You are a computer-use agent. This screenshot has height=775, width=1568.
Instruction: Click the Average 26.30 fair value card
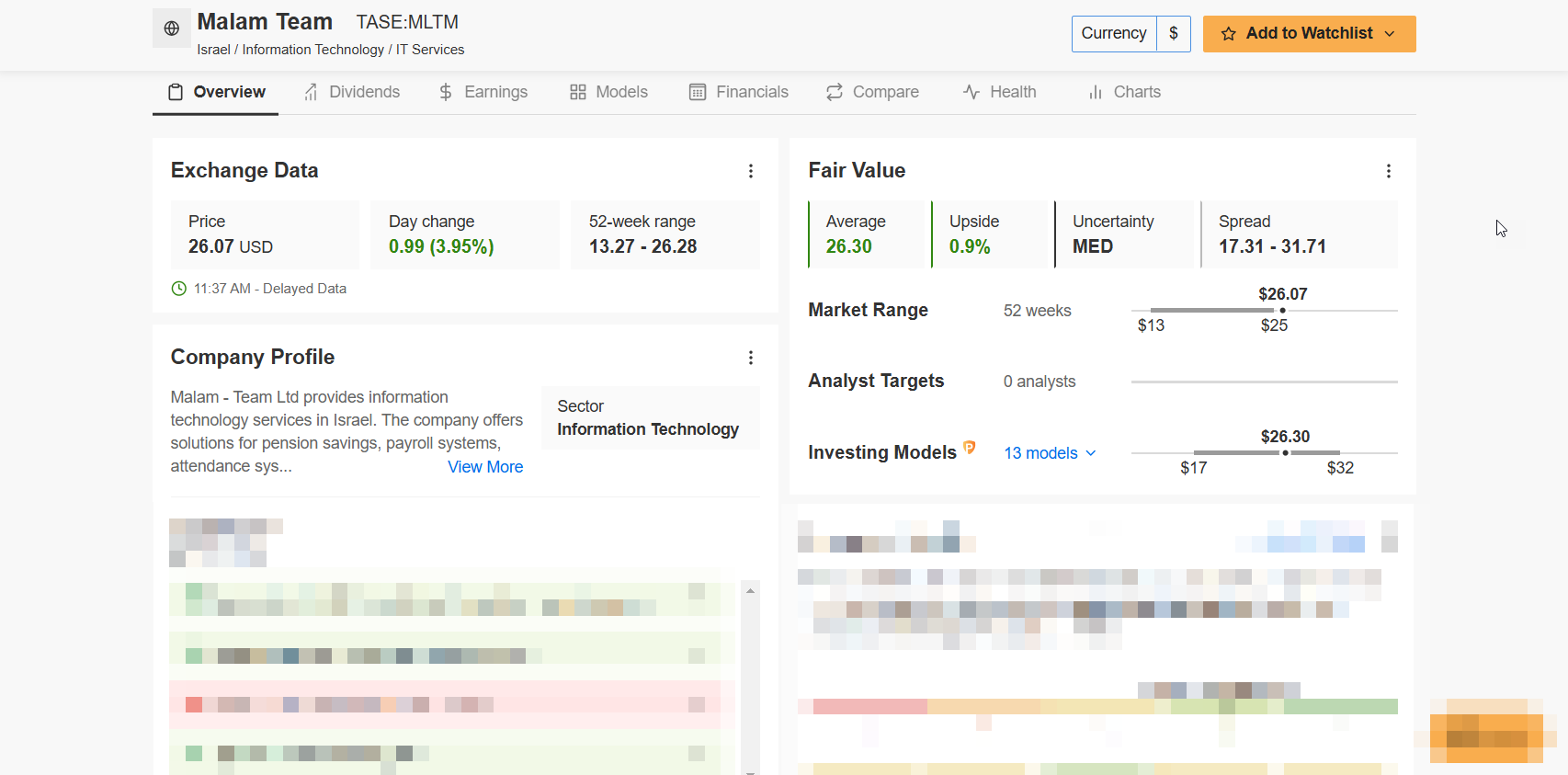867,234
